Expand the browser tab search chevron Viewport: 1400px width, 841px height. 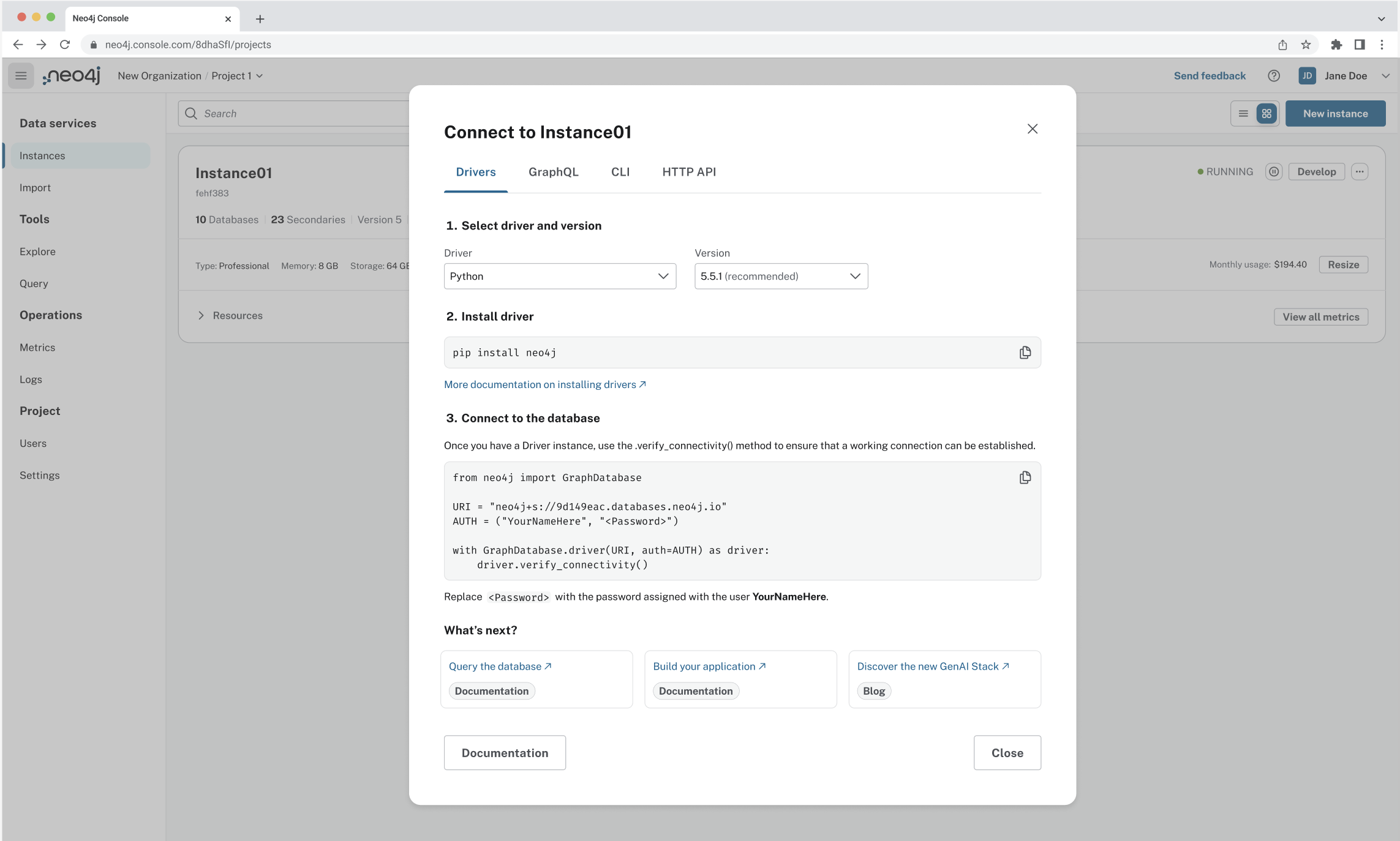(1381, 19)
